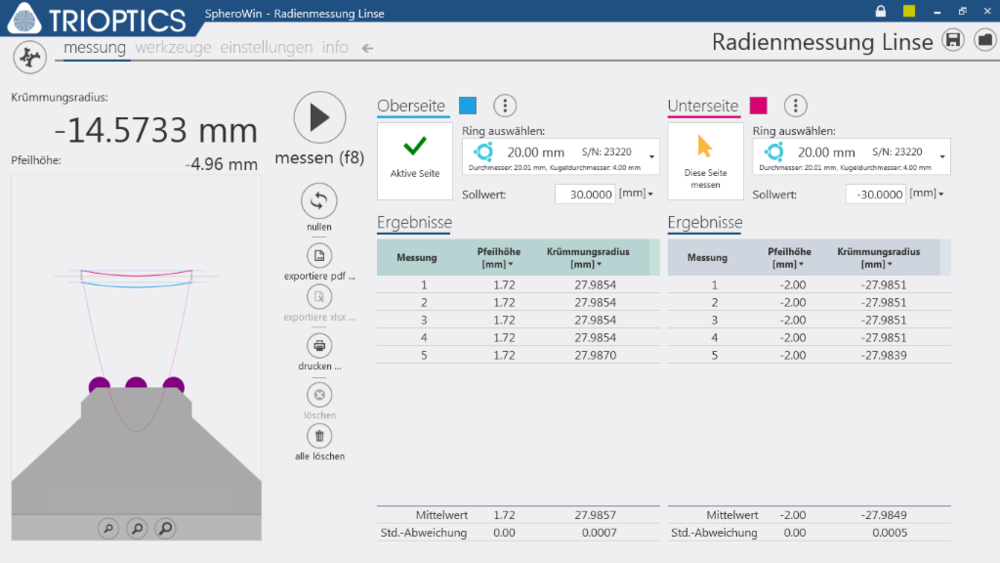
Task: Open Oberseite Sollwert unit mm dropdown
Action: [636, 194]
